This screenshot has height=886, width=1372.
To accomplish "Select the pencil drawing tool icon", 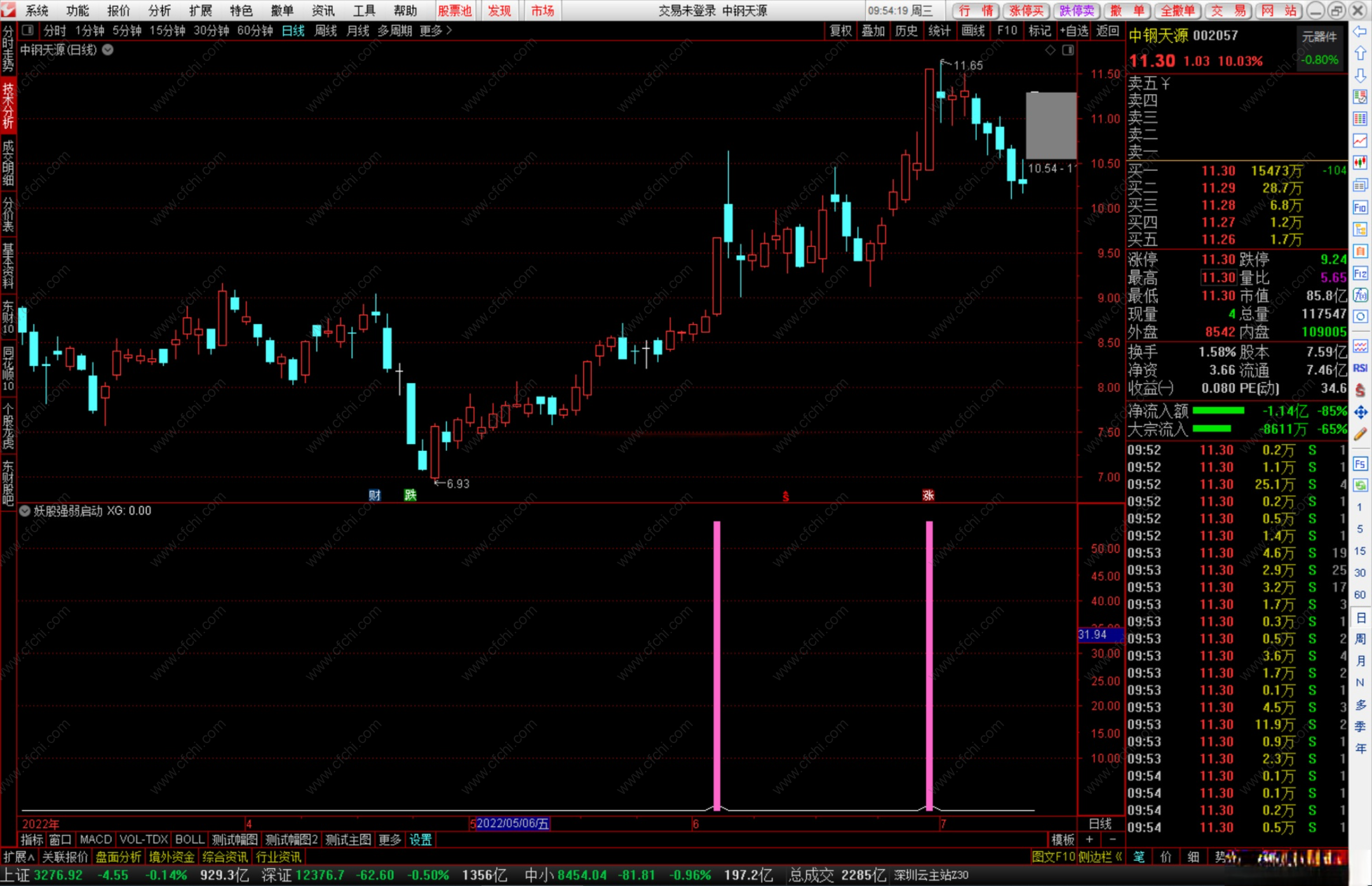I will (1360, 434).
